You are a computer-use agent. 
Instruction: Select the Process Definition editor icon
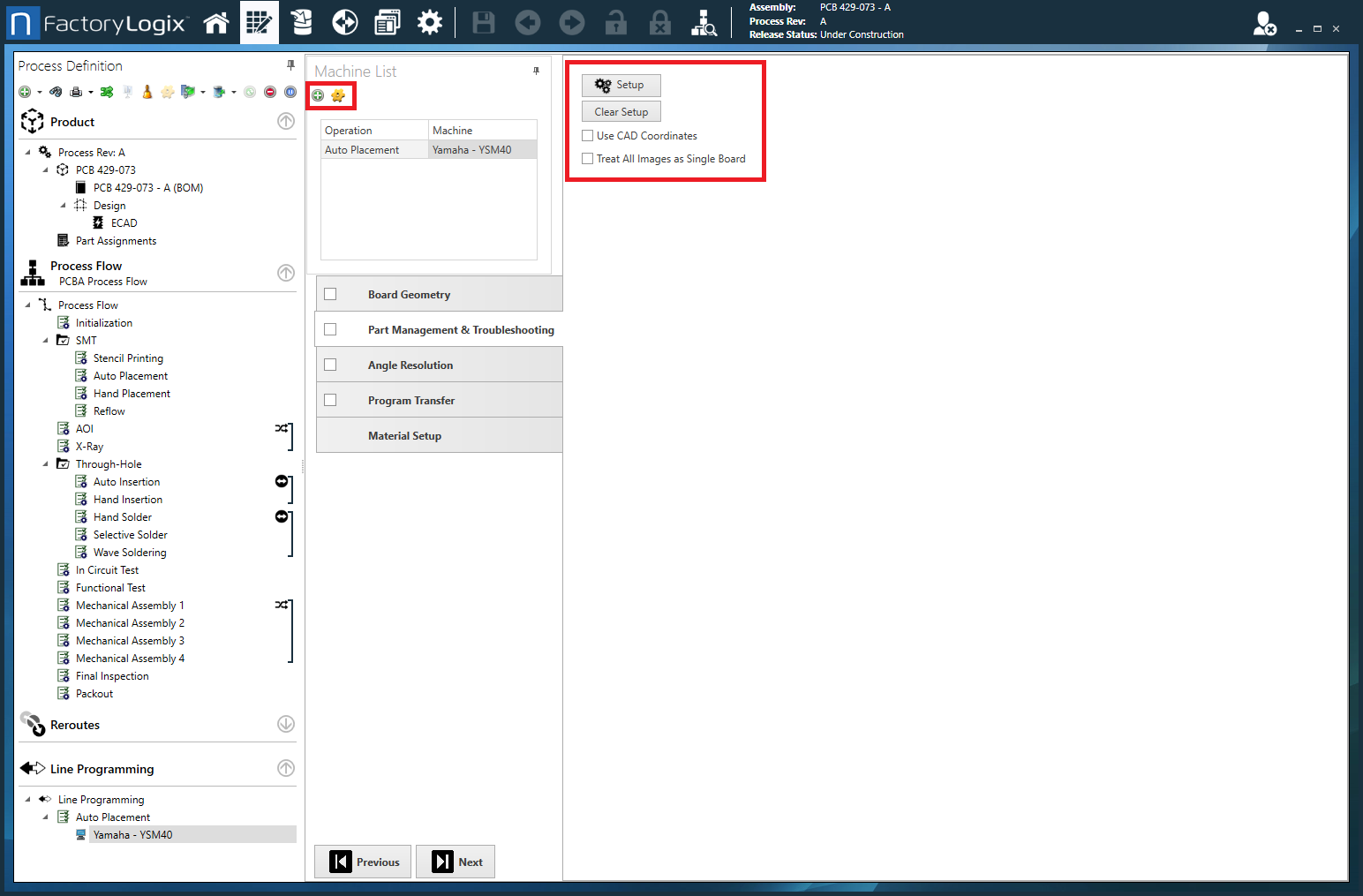[259, 22]
